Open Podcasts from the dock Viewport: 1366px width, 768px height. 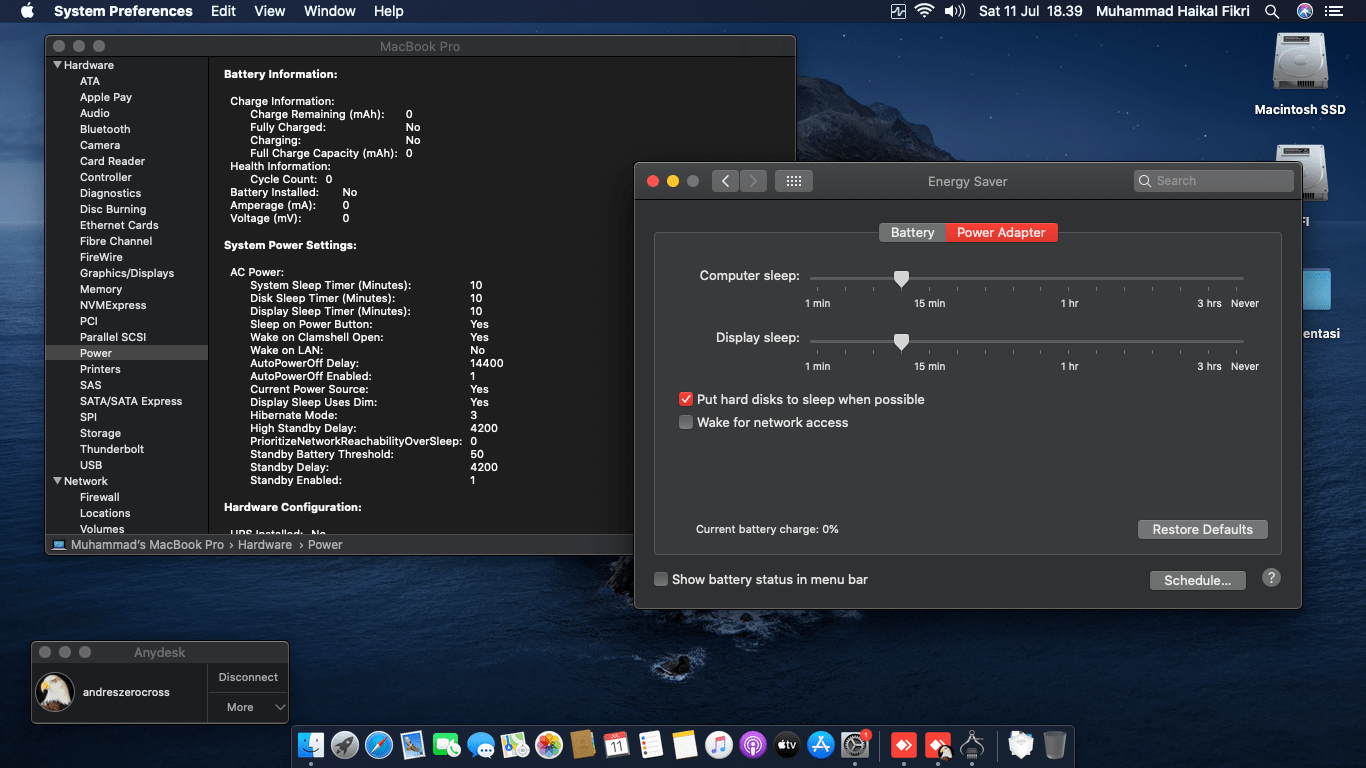pos(753,745)
